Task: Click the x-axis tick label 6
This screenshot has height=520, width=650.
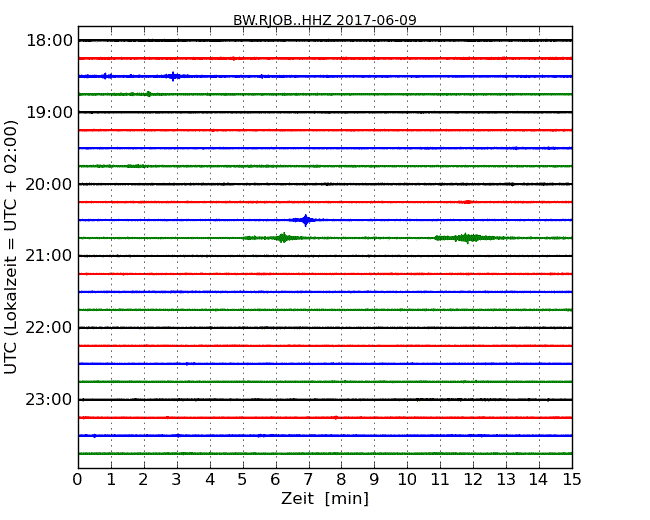Action: click(275, 480)
